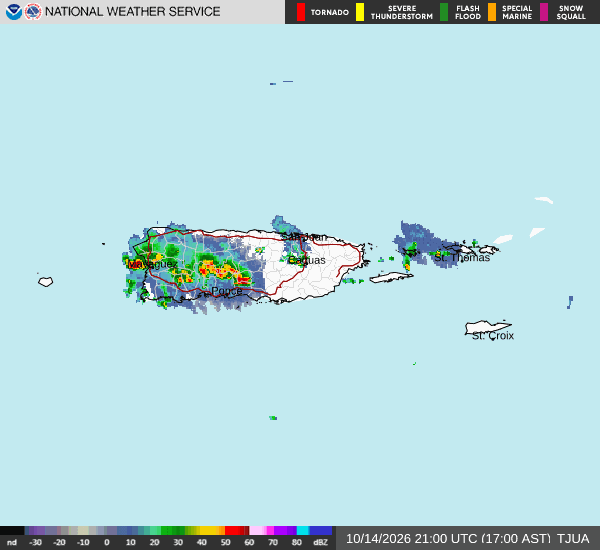Click the St. Croix island label
600x550 pixels.
[493, 336]
